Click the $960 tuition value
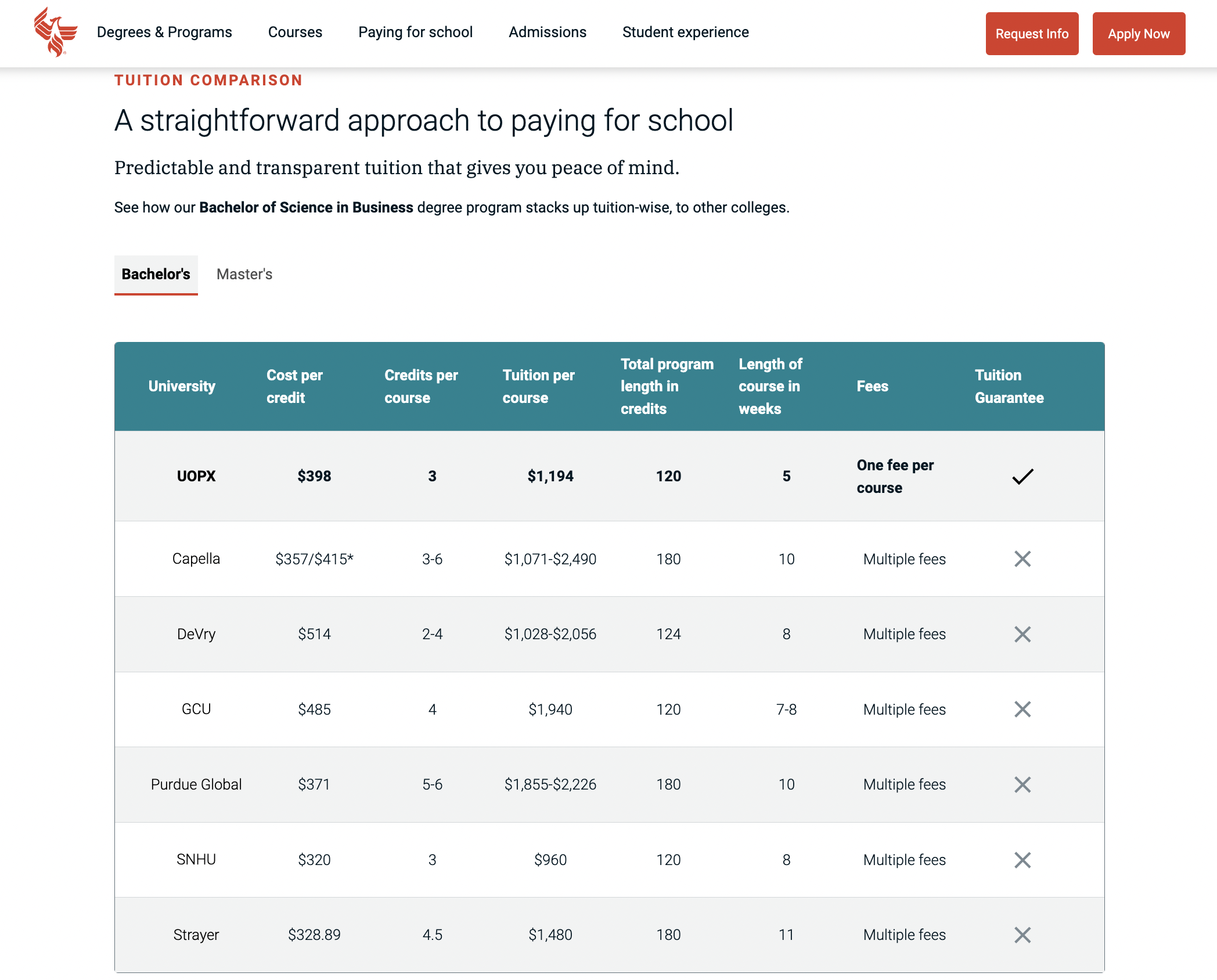This screenshot has height=980, width=1217. click(550, 860)
